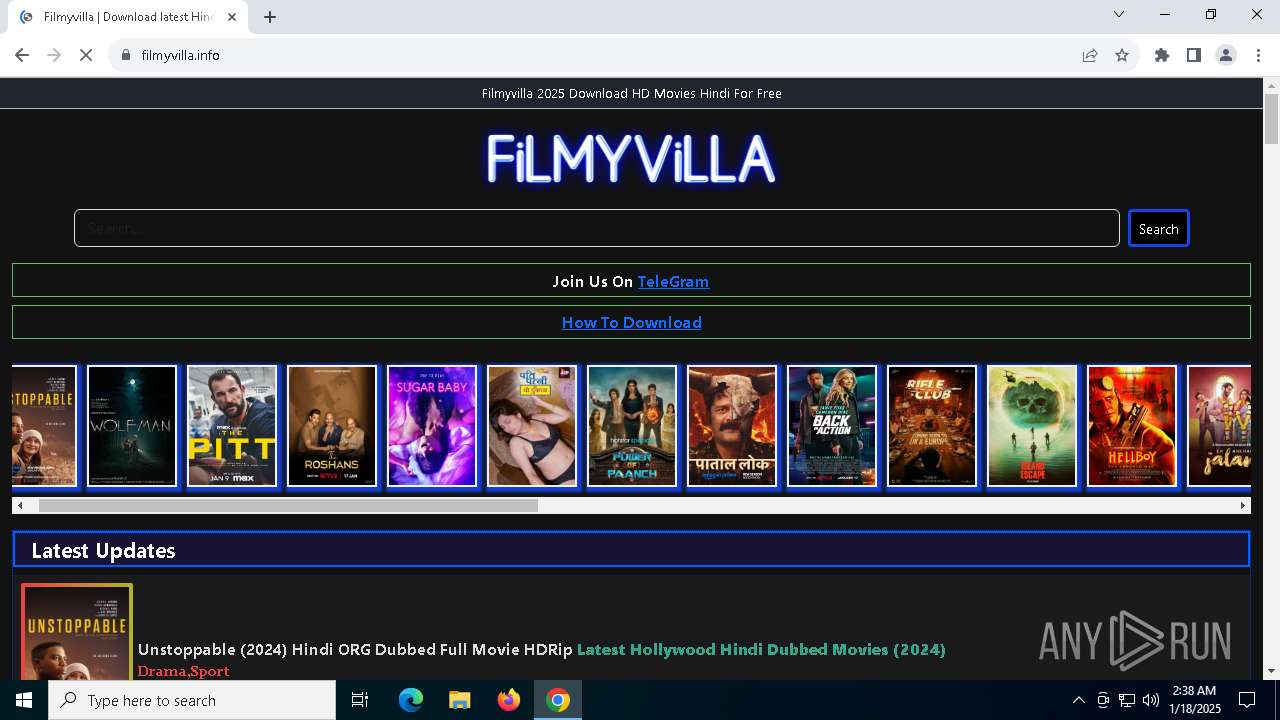The width and height of the screenshot is (1280, 720).
Task: Stop loading the page
Action: tap(86, 55)
